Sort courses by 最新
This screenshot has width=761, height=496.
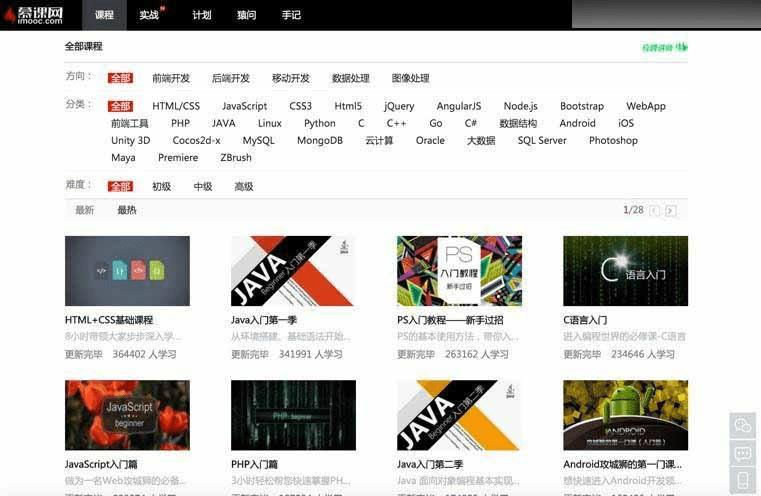coord(84,210)
